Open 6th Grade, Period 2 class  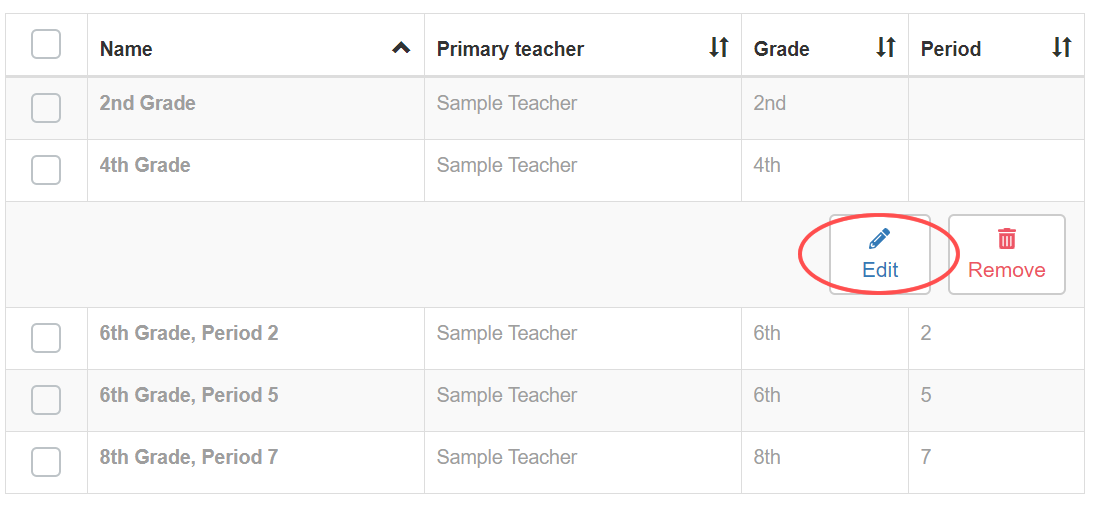(x=189, y=333)
